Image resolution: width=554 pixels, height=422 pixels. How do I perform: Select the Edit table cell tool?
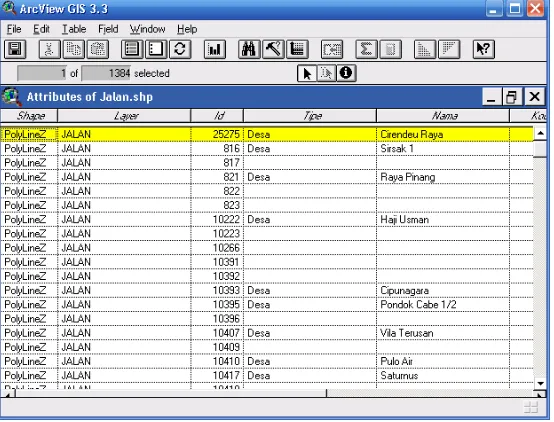(x=326, y=74)
